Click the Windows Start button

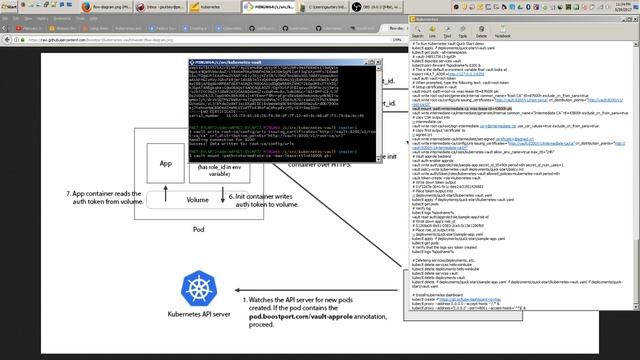click(9, 7)
